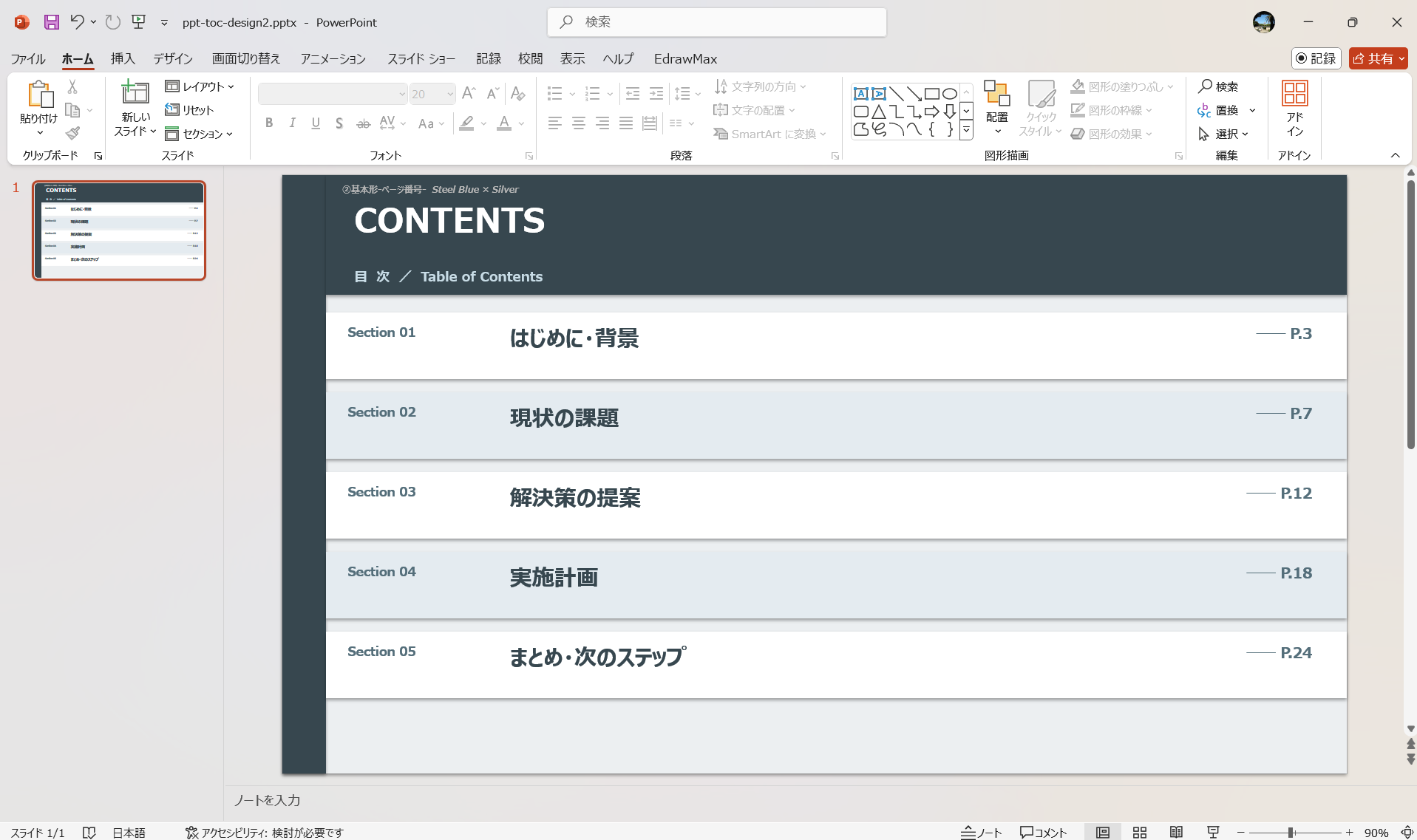Screen dimensions: 1417x840
Task: Select slide 1 thumbnail
Action: pyautogui.click(x=119, y=231)
